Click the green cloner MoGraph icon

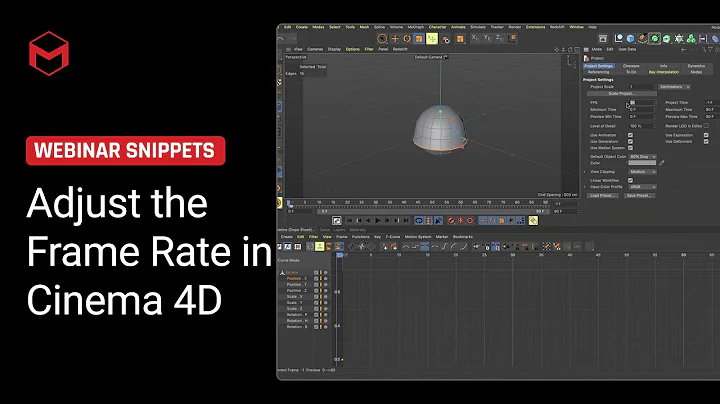(x=691, y=39)
